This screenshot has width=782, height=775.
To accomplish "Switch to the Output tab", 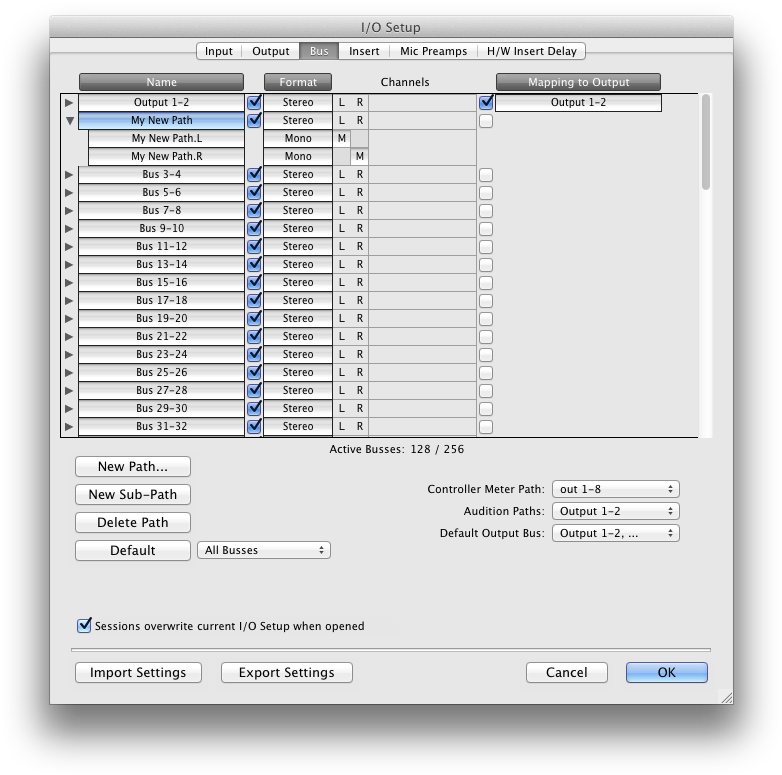I will [270, 51].
